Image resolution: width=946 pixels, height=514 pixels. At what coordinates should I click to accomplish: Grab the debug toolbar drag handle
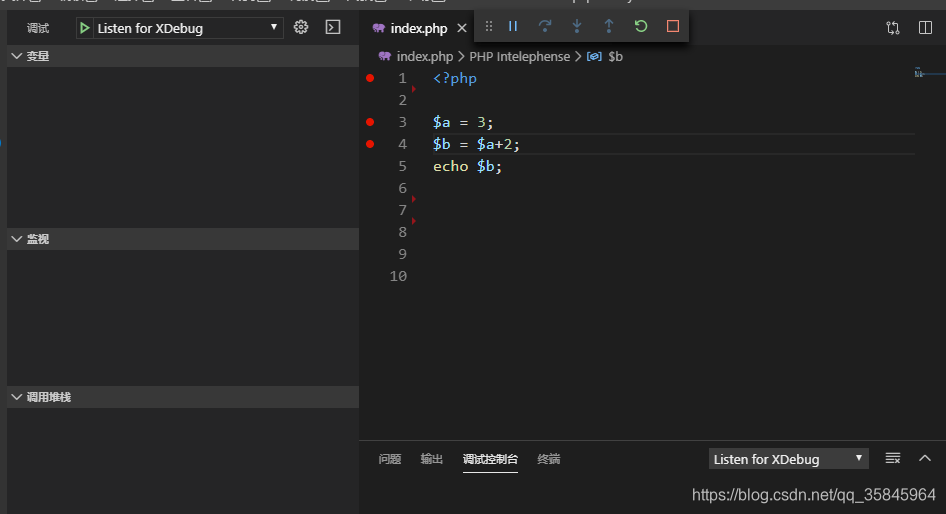489,26
